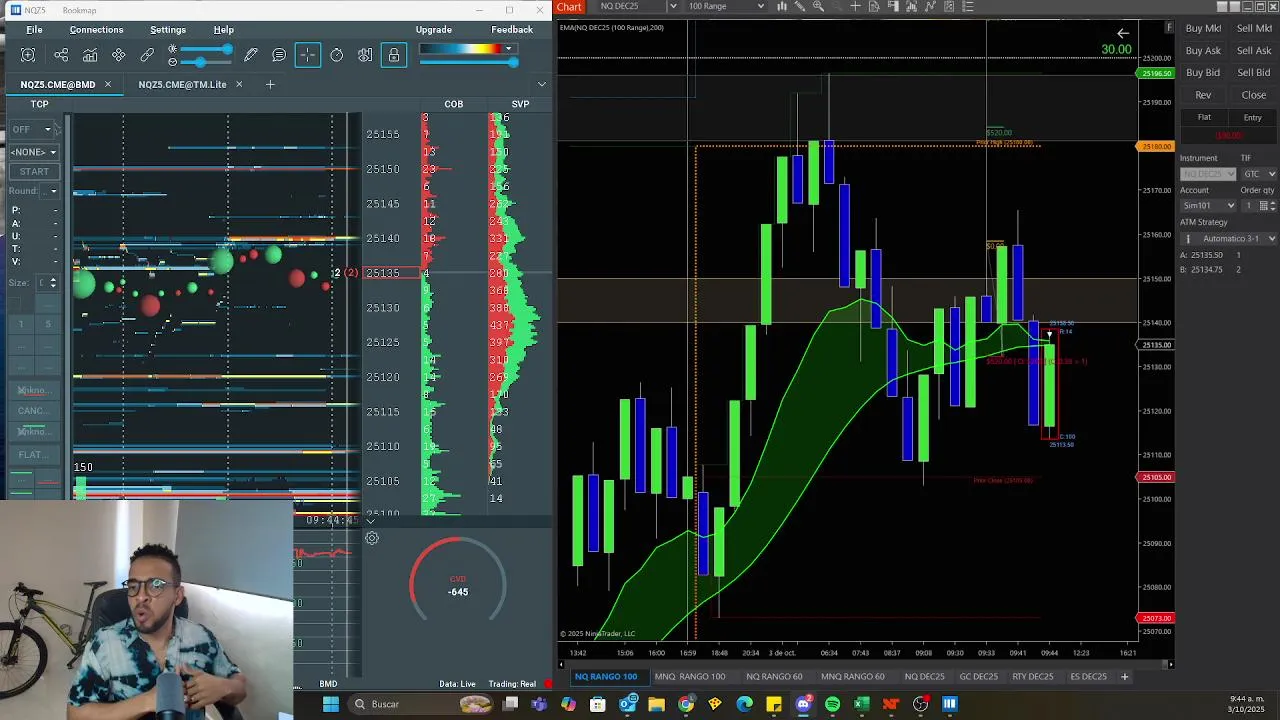Click the Bookmap add-ons diamond icon
This screenshot has width=1280, height=720.
[119, 55]
